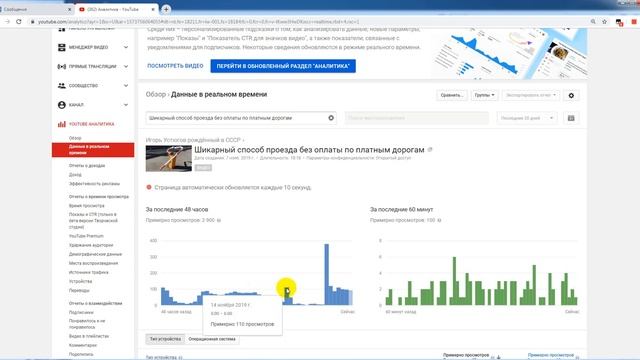Open the Эффективность рекламы sidebar report

[94, 184]
